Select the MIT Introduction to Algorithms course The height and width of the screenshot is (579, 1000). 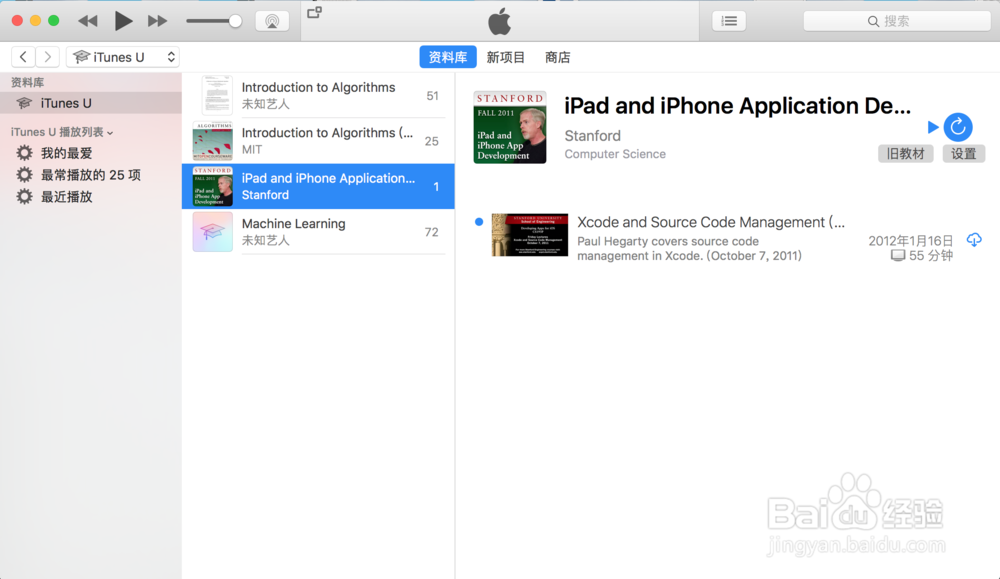(x=318, y=140)
